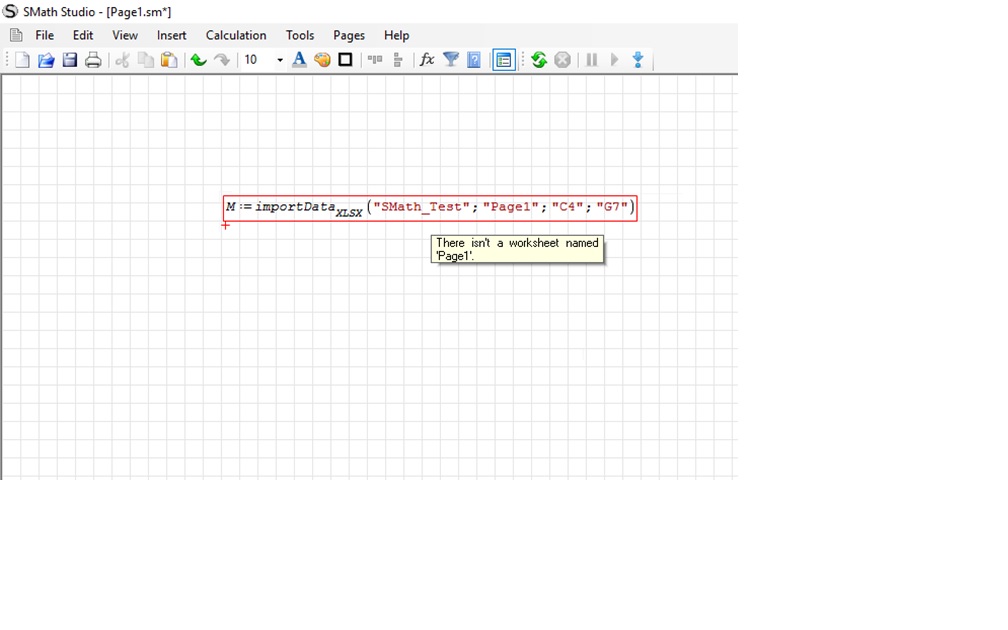Screen dimensions: 1008x630
Task: Save the worksheet with the floppy disk icon
Action: point(70,60)
